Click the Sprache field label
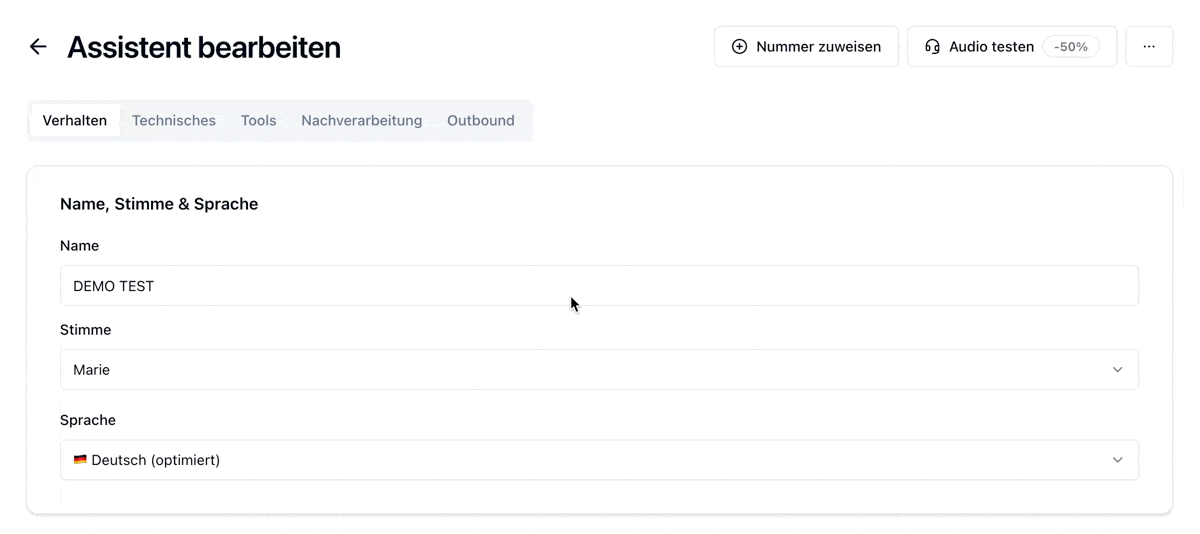 pos(88,420)
